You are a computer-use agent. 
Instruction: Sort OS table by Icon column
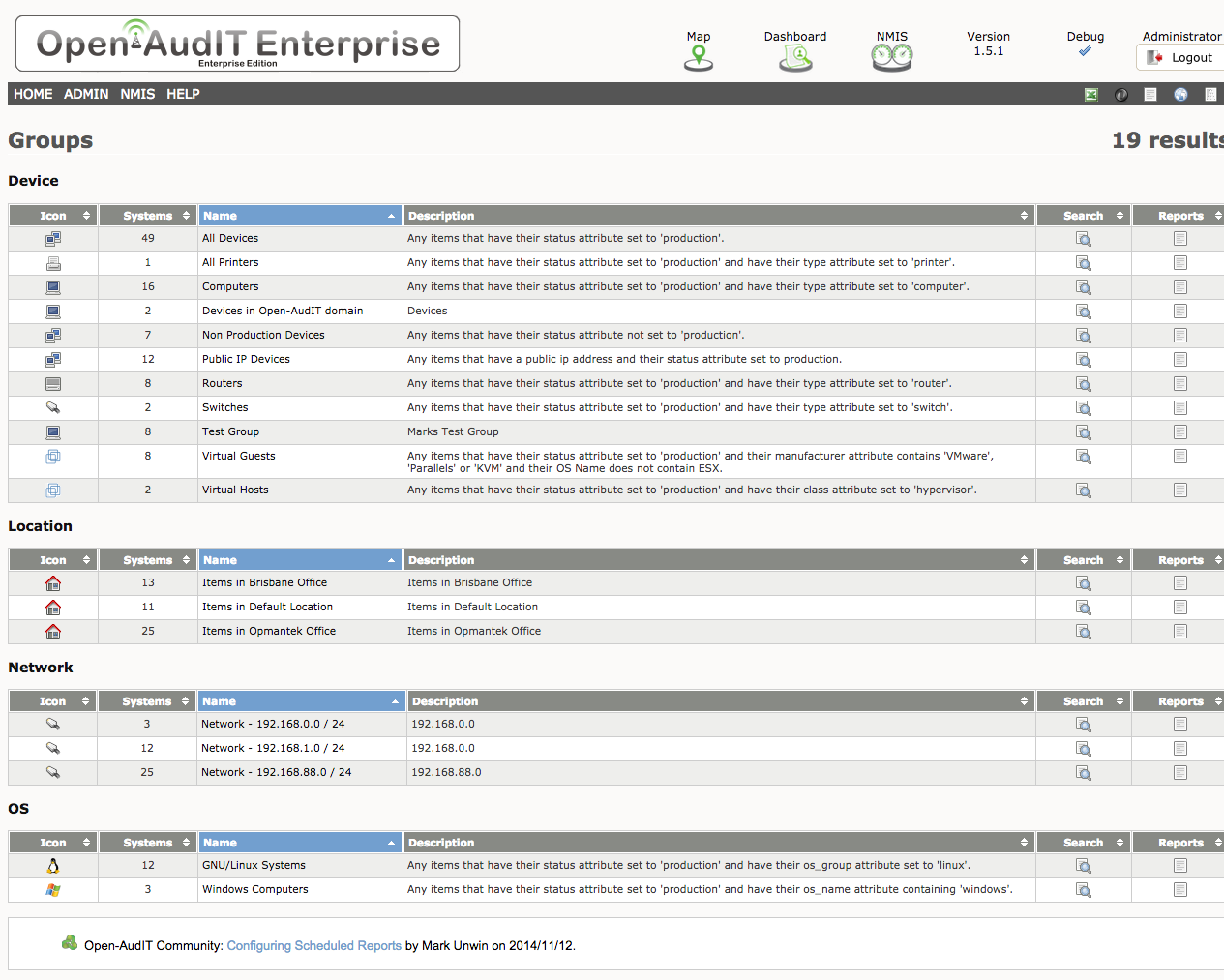pos(53,843)
